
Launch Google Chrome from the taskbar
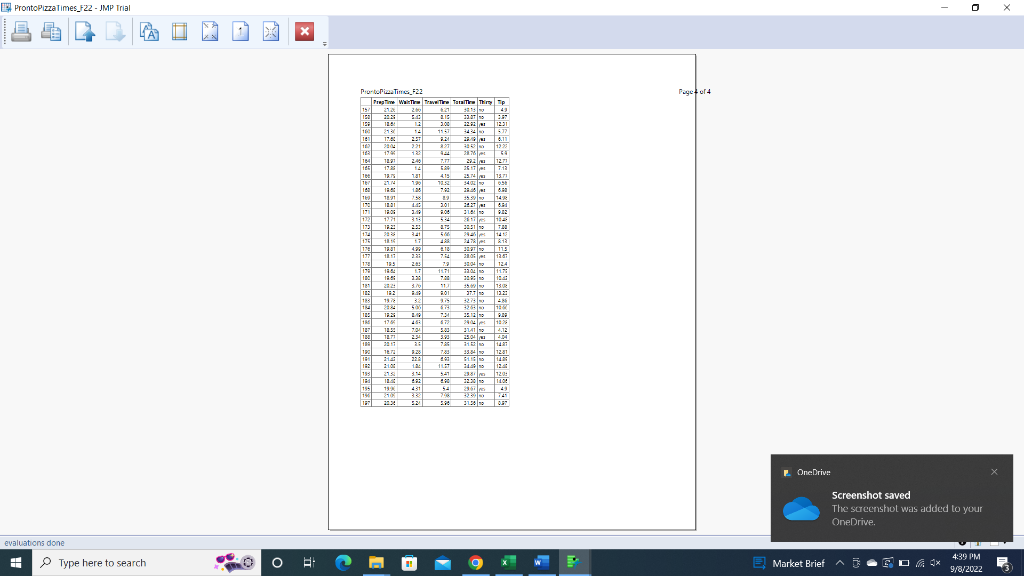tap(475, 562)
